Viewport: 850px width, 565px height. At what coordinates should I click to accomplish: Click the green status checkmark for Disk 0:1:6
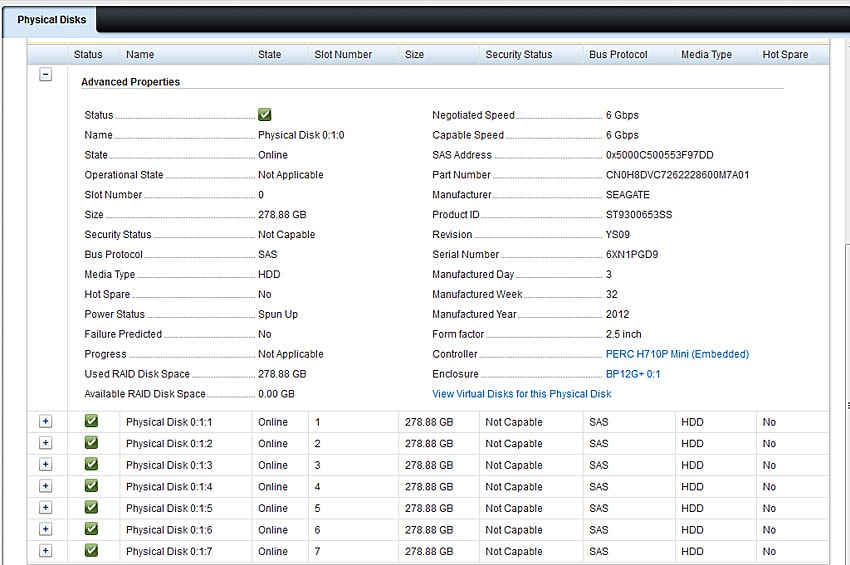pyautogui.click(x=92, y=529)
